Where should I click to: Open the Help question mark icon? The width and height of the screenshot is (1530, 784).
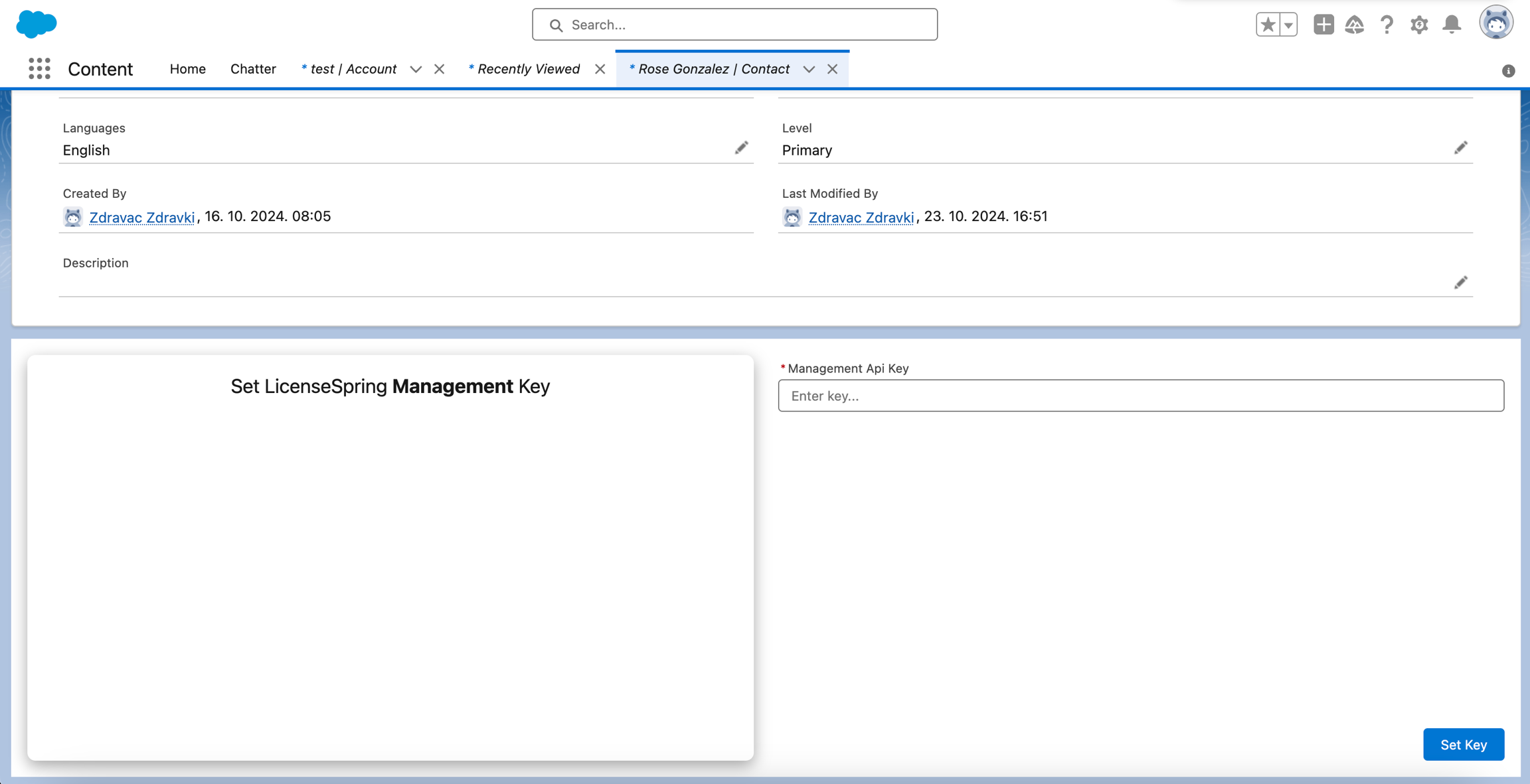1387,25
